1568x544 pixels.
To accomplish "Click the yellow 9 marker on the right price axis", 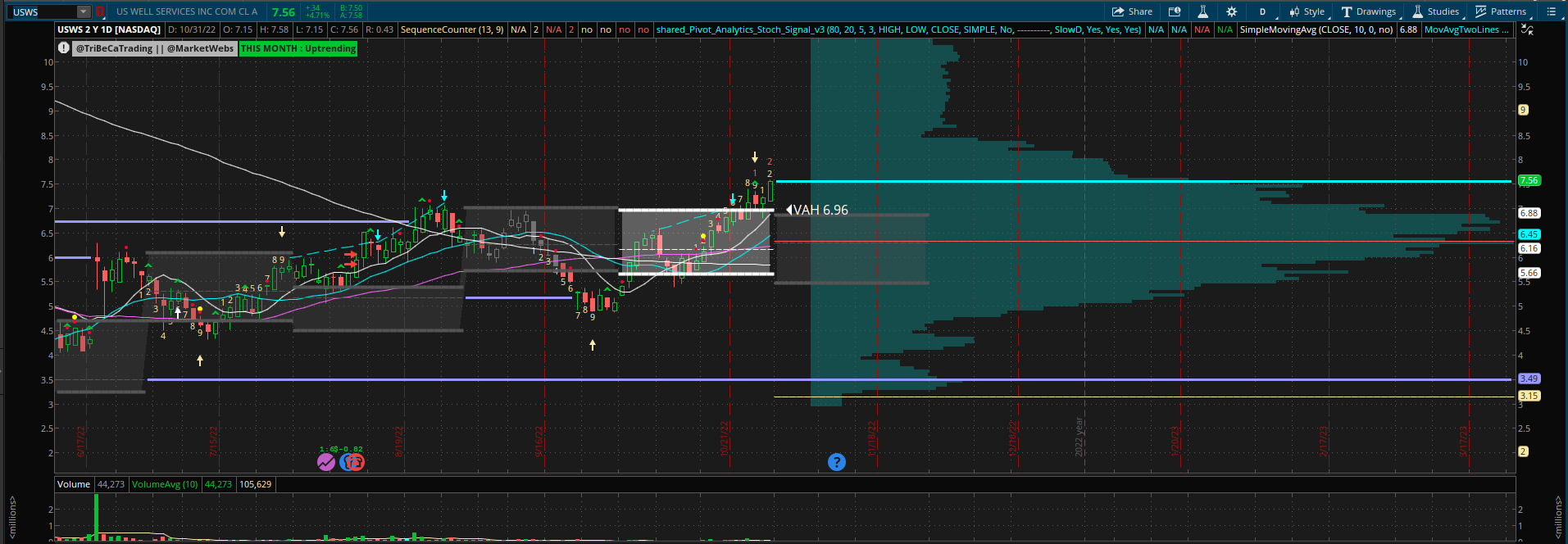I will pos(1523,110).
